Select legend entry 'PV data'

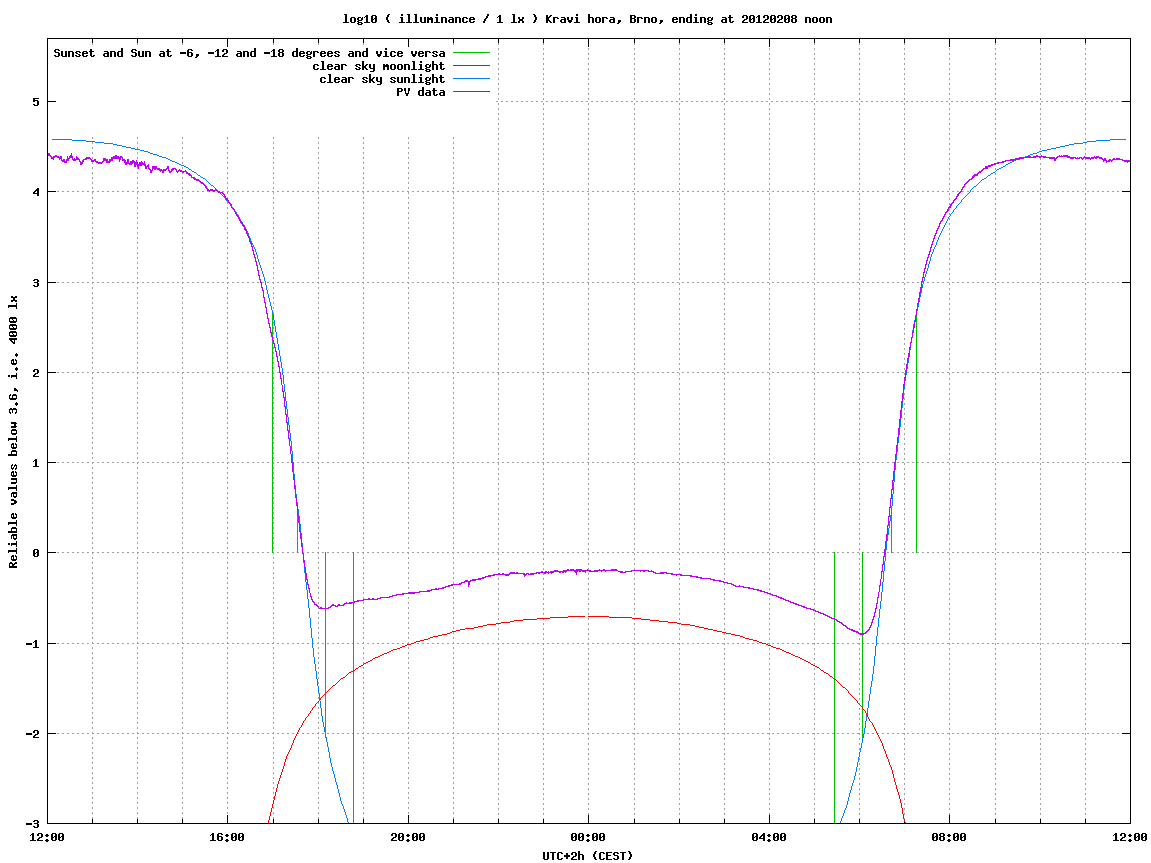[421, 92]
